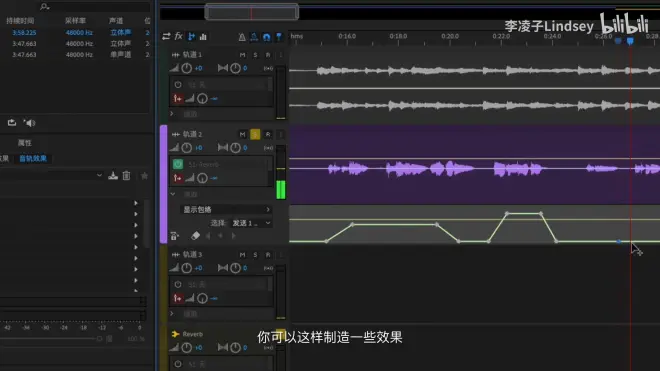The image size is (660, 371).
Task: Save the effects rack preset with the download icon
Action: (x=113, y=176)
